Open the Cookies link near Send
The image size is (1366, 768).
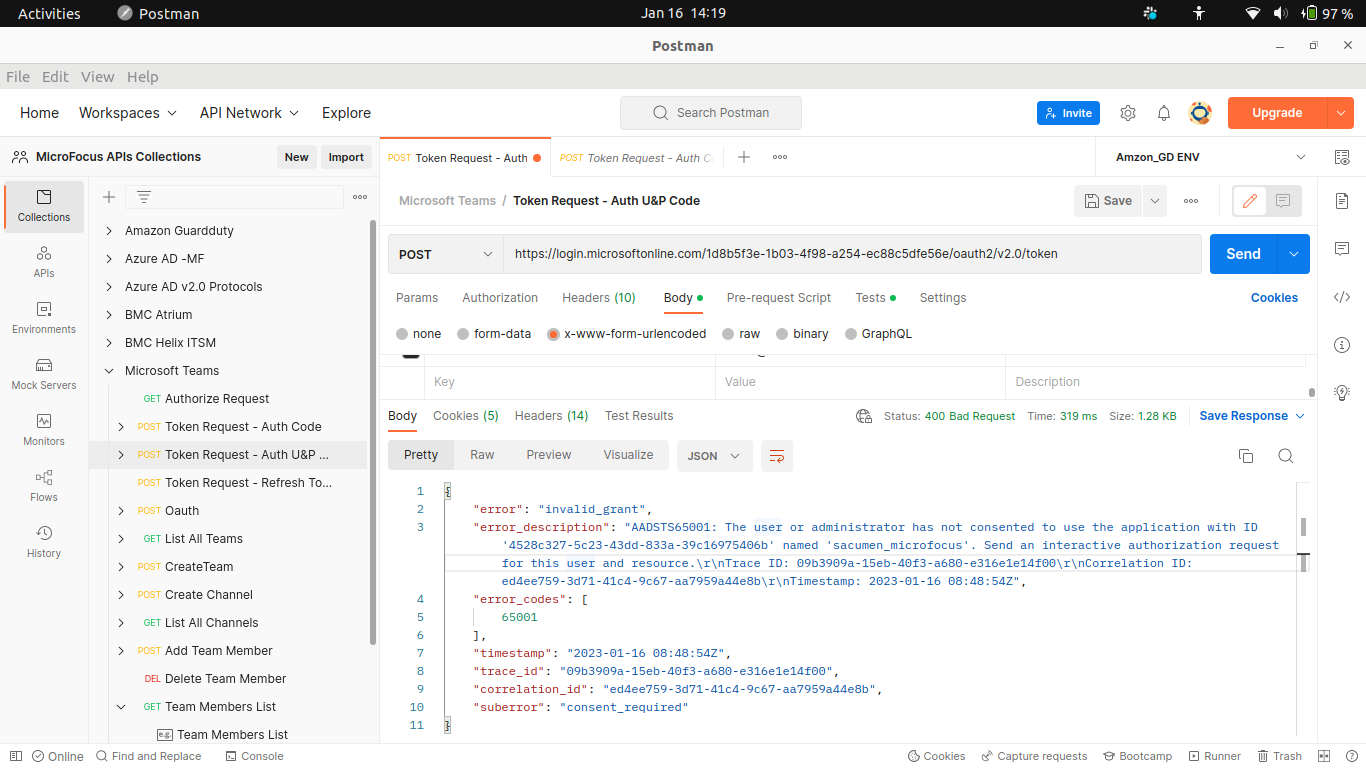tap(1274, 298)
